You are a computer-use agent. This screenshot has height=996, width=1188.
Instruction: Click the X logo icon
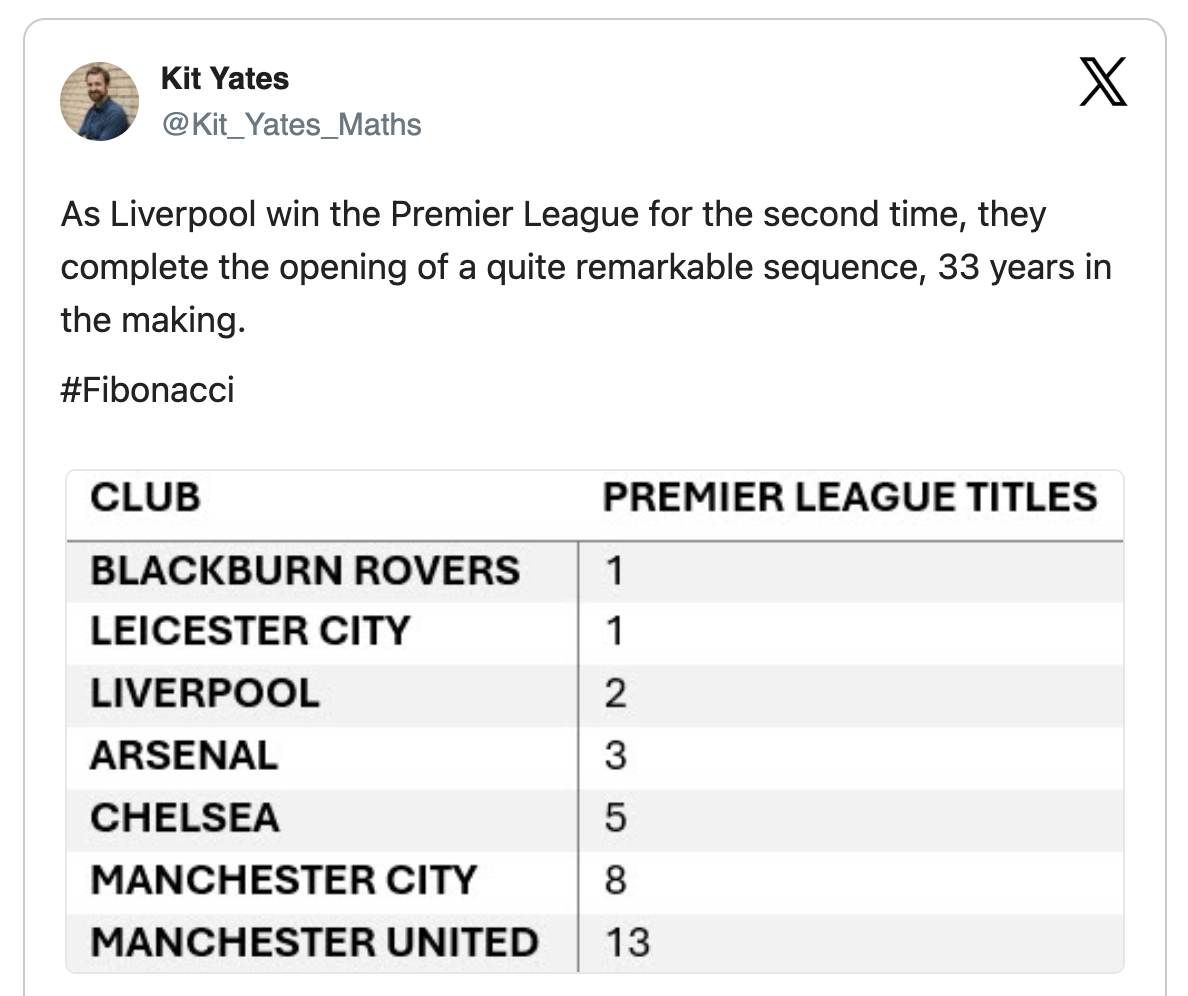(x=1104, y=82)
